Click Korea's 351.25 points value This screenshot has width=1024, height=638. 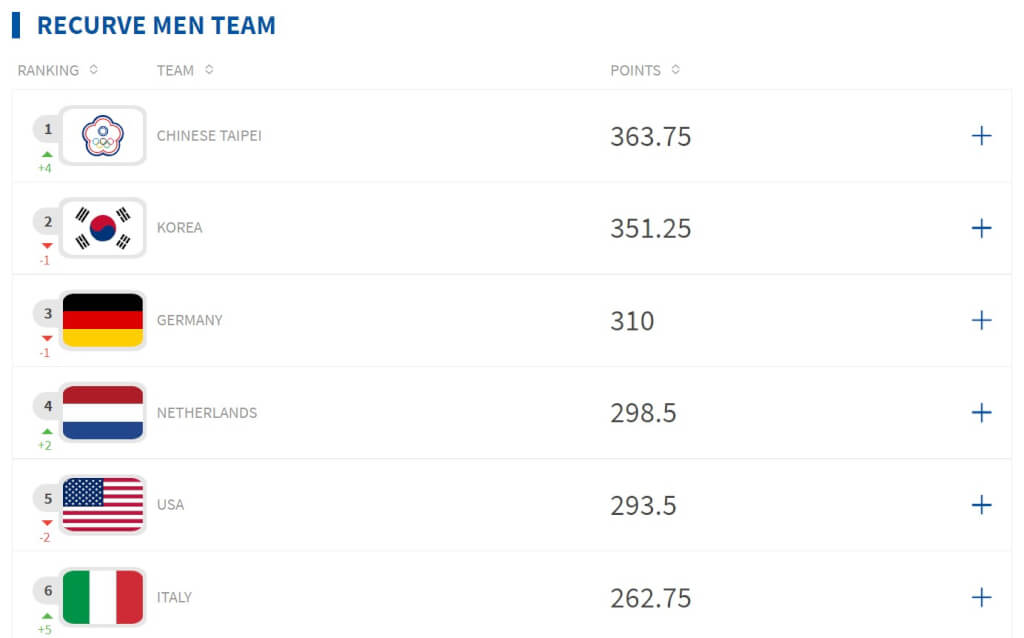click(x=650, y=228)
